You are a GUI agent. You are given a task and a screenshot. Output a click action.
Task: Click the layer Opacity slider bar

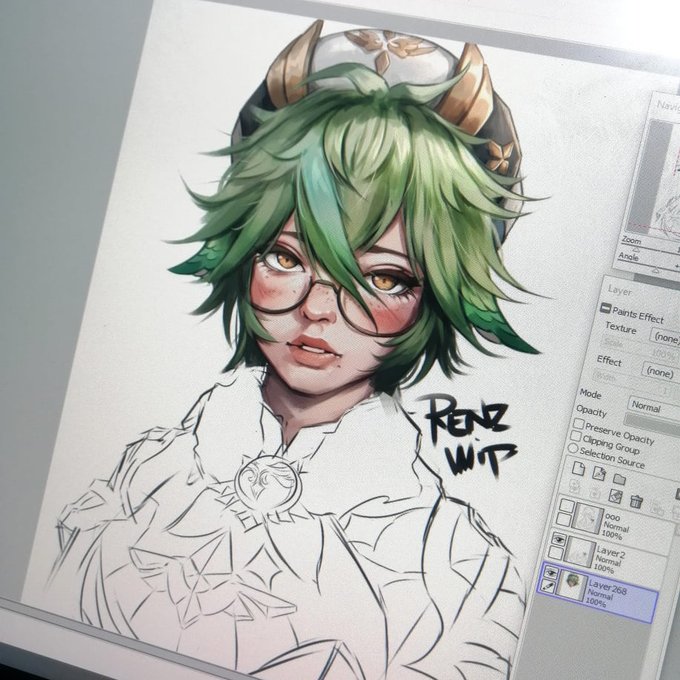pos(652,424)
